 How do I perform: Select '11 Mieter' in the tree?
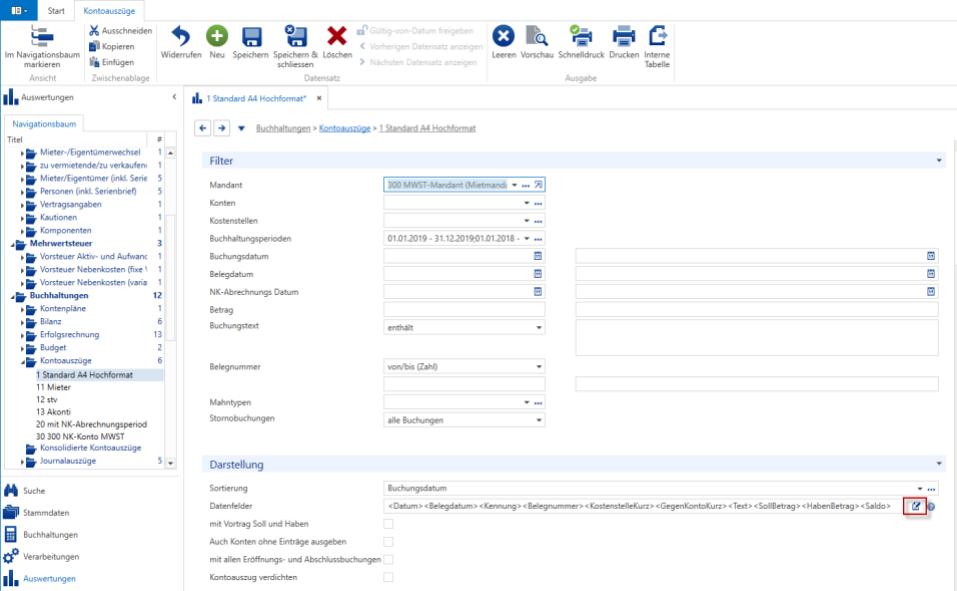tap(54, 387)
